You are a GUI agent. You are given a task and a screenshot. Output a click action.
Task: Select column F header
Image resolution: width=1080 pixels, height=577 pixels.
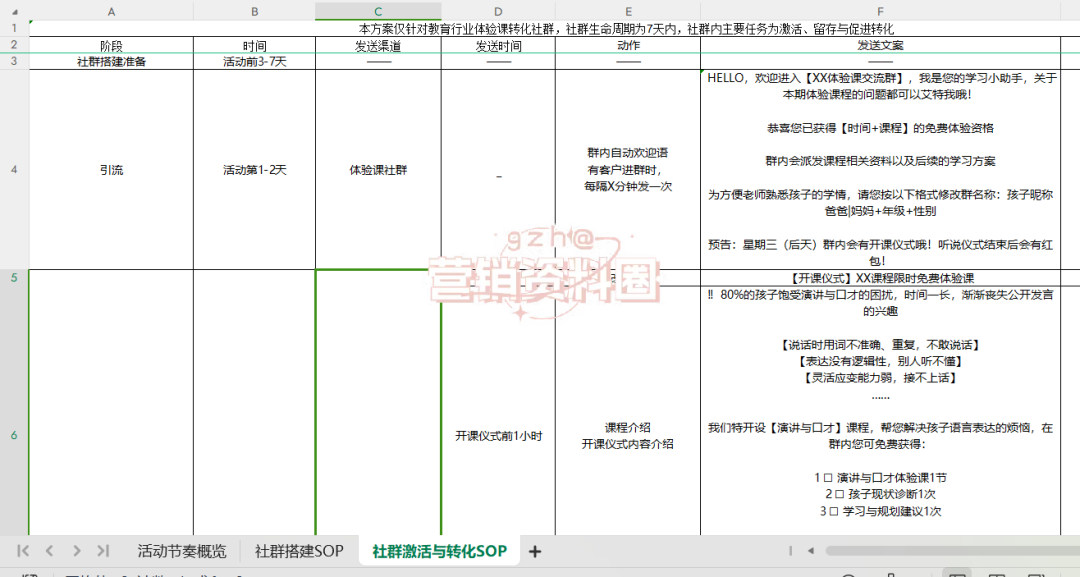coord(879,11)
